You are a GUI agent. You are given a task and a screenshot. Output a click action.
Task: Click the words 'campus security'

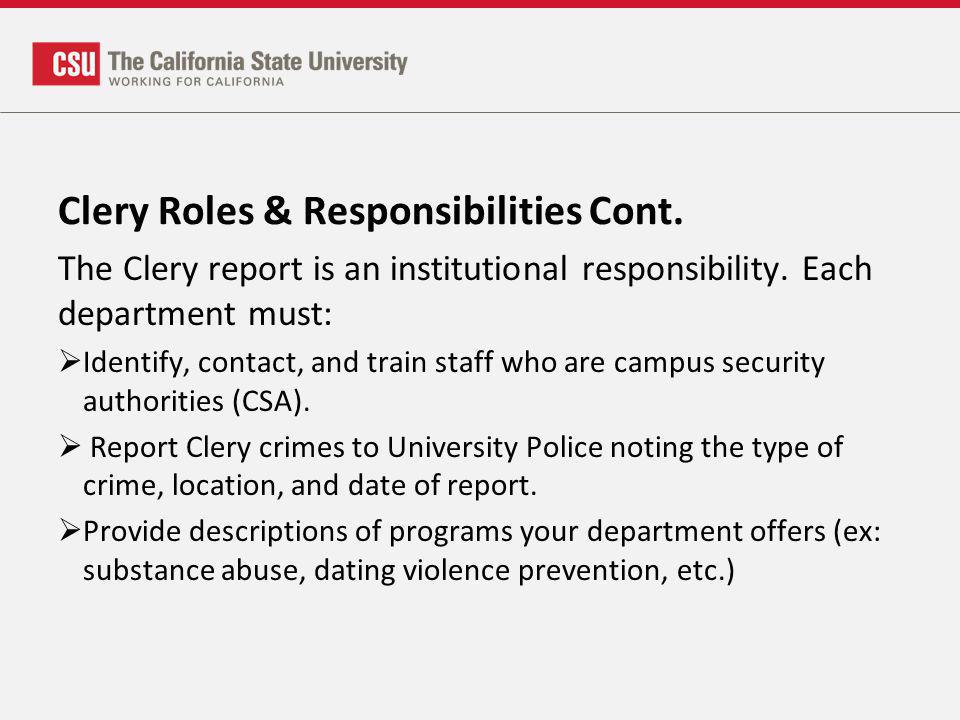[x=719, y=362]
